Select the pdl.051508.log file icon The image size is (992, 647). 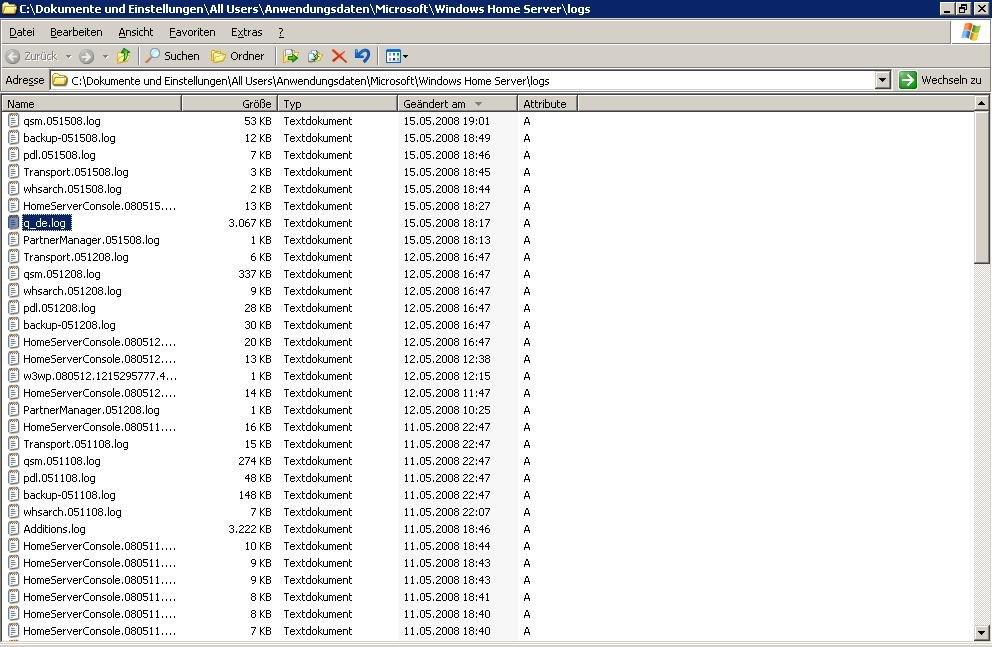tap(13, 155)
